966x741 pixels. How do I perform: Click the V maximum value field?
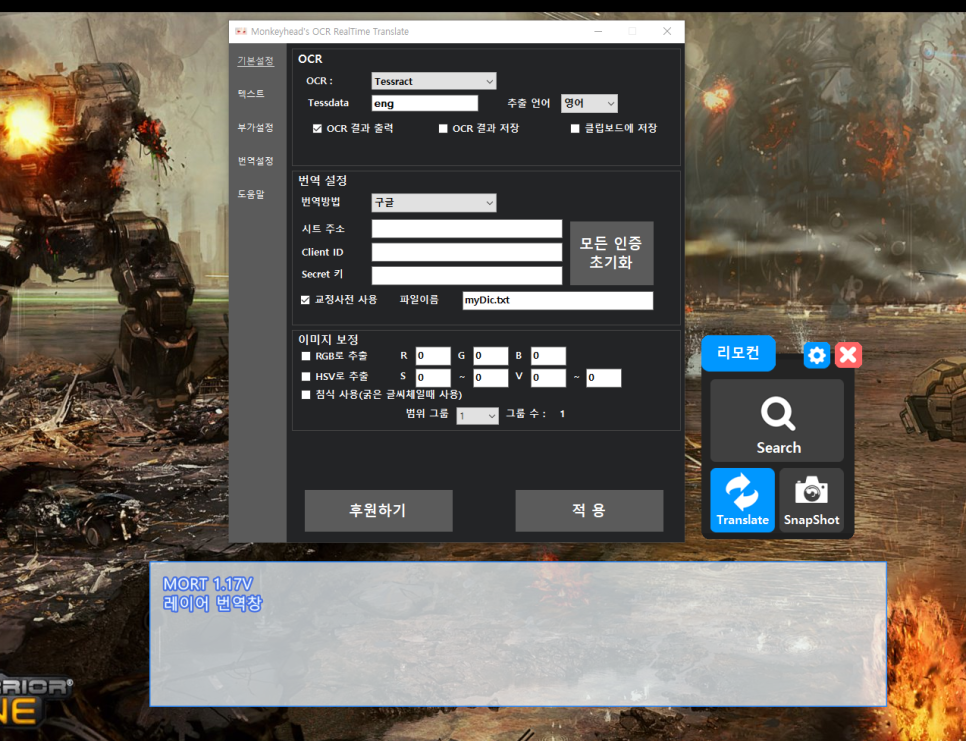(604, 378)
